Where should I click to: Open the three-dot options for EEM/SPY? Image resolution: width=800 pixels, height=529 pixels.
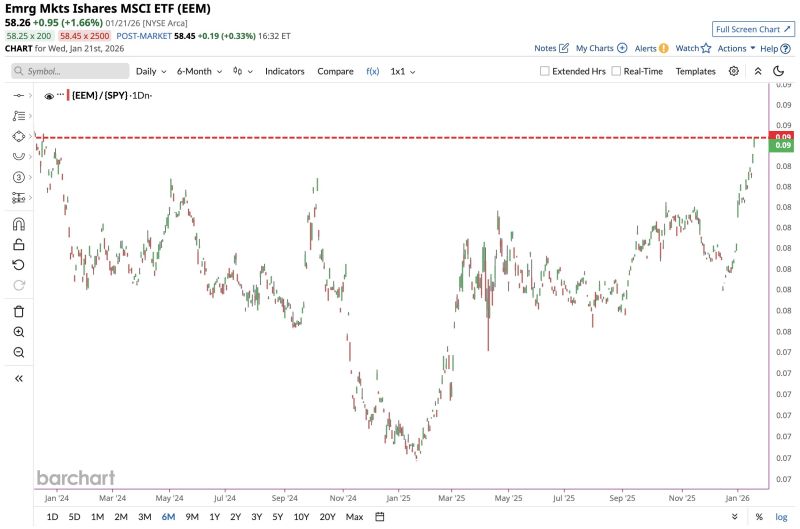(61, 95)
